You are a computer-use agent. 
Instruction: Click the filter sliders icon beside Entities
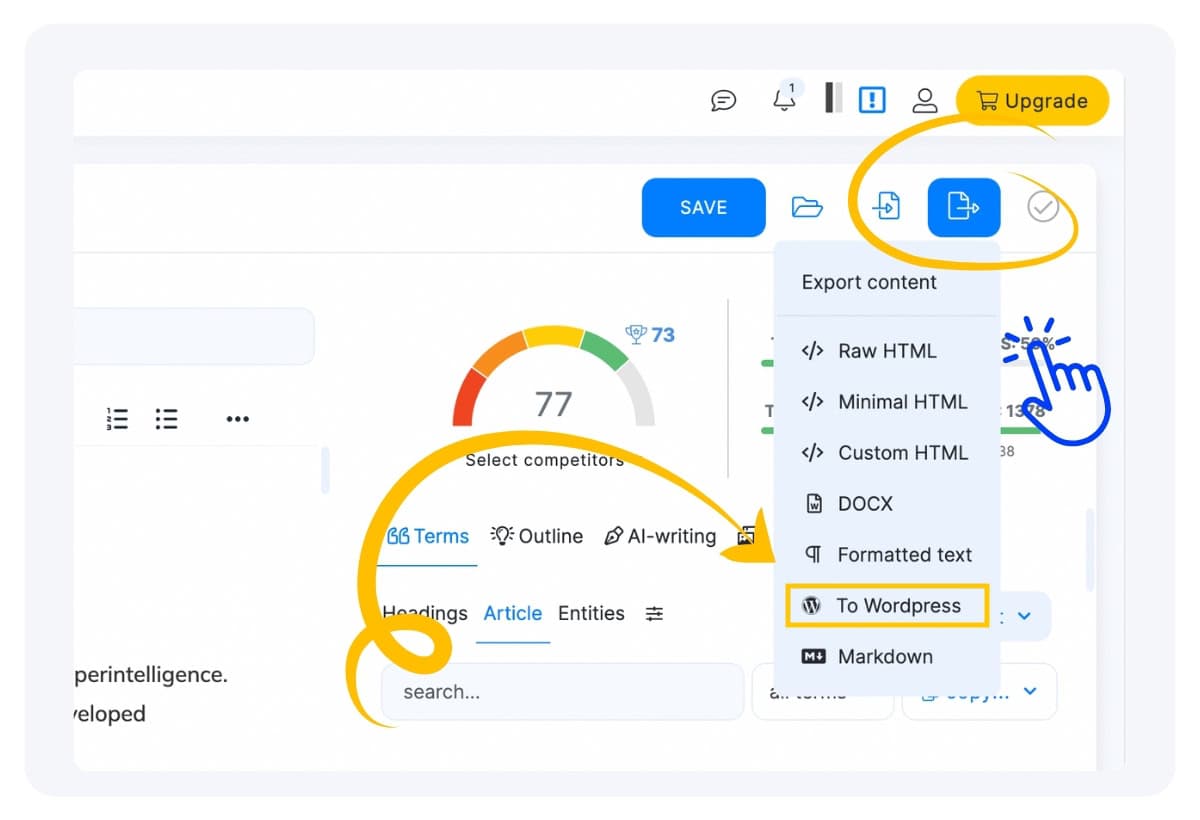654,614
